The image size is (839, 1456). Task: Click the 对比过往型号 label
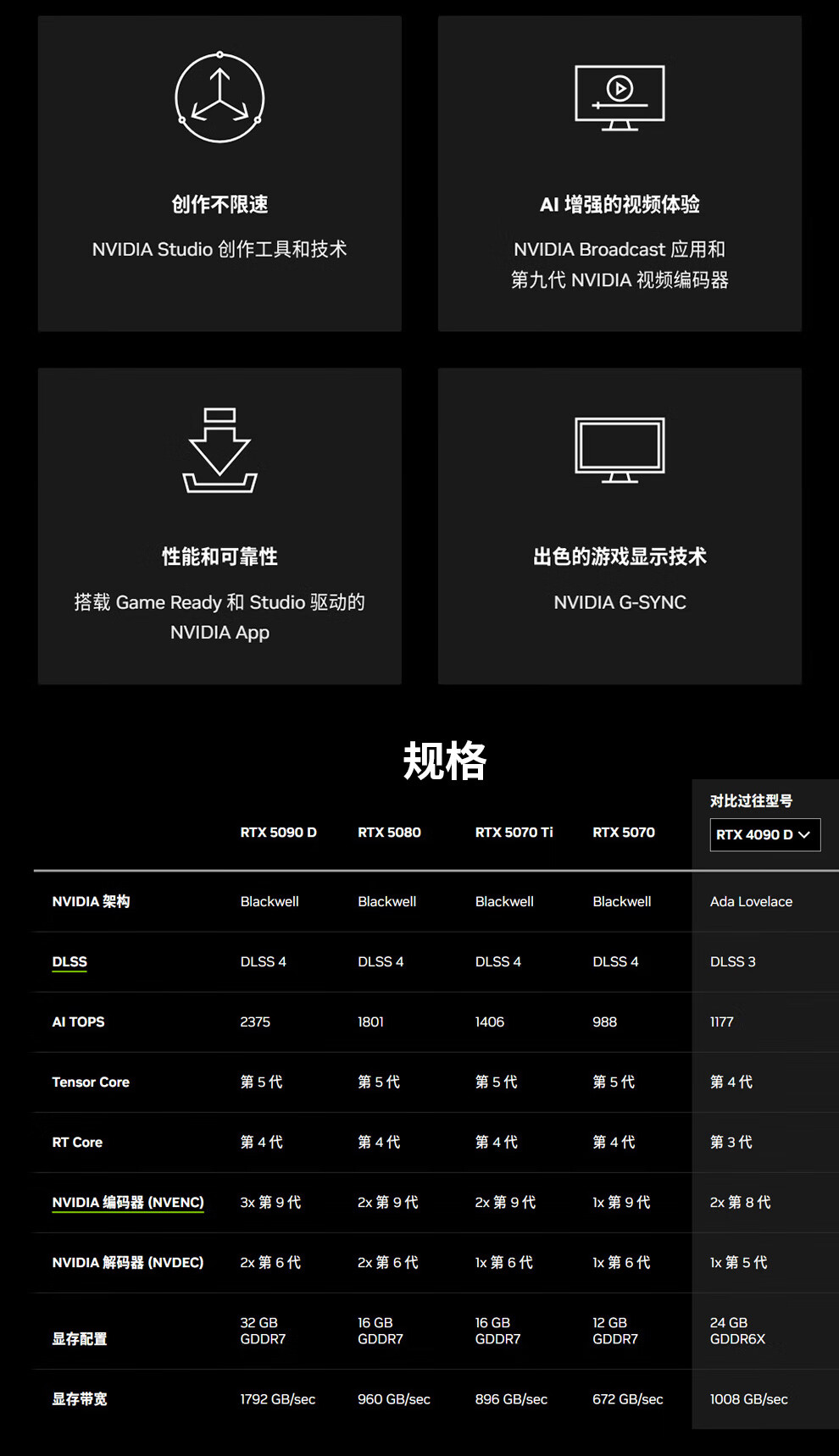[x=751, y=800]
